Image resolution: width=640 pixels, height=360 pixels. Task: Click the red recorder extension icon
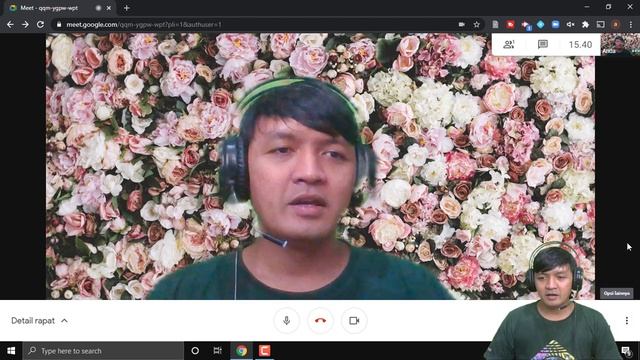[510, 24]
